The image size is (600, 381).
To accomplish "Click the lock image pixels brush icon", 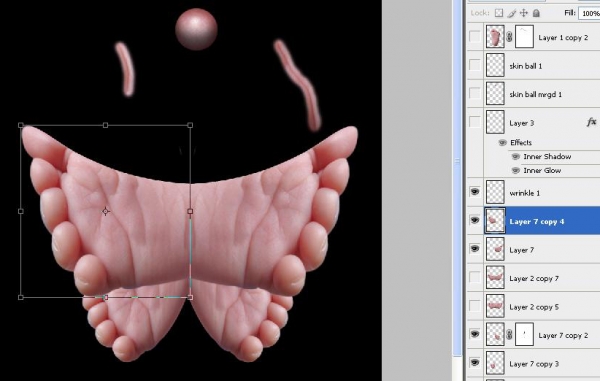I will pyautogui.click(x=512, y=13).
